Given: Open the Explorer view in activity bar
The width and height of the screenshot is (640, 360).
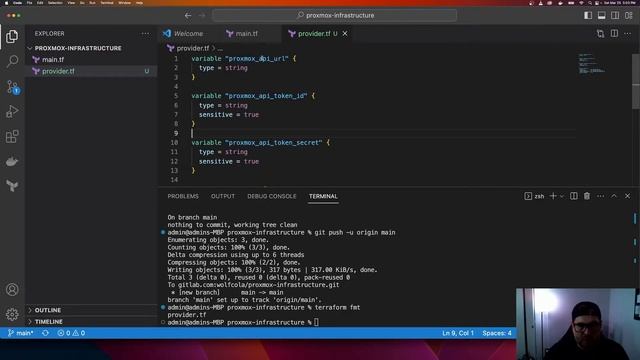Looking at the screenshot, I should 12,37.
